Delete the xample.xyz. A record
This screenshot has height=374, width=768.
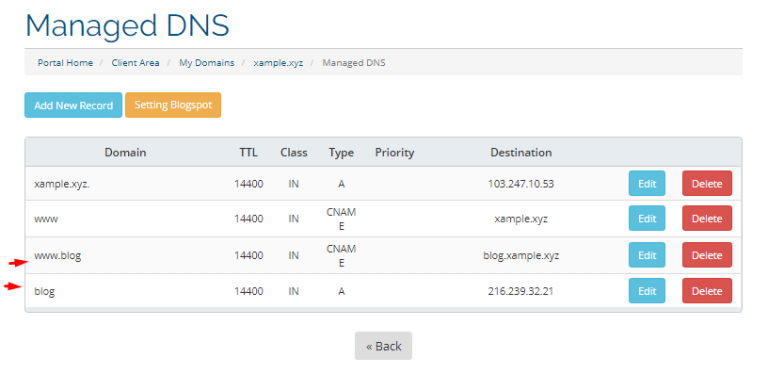pos(707,184)
